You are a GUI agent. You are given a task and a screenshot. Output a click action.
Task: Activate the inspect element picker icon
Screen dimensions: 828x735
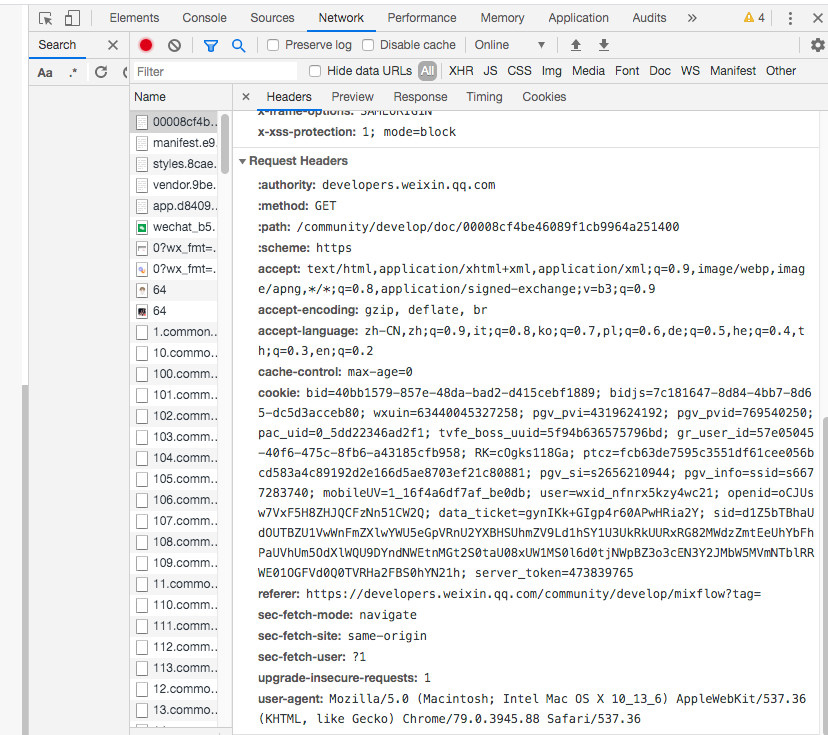45,18
